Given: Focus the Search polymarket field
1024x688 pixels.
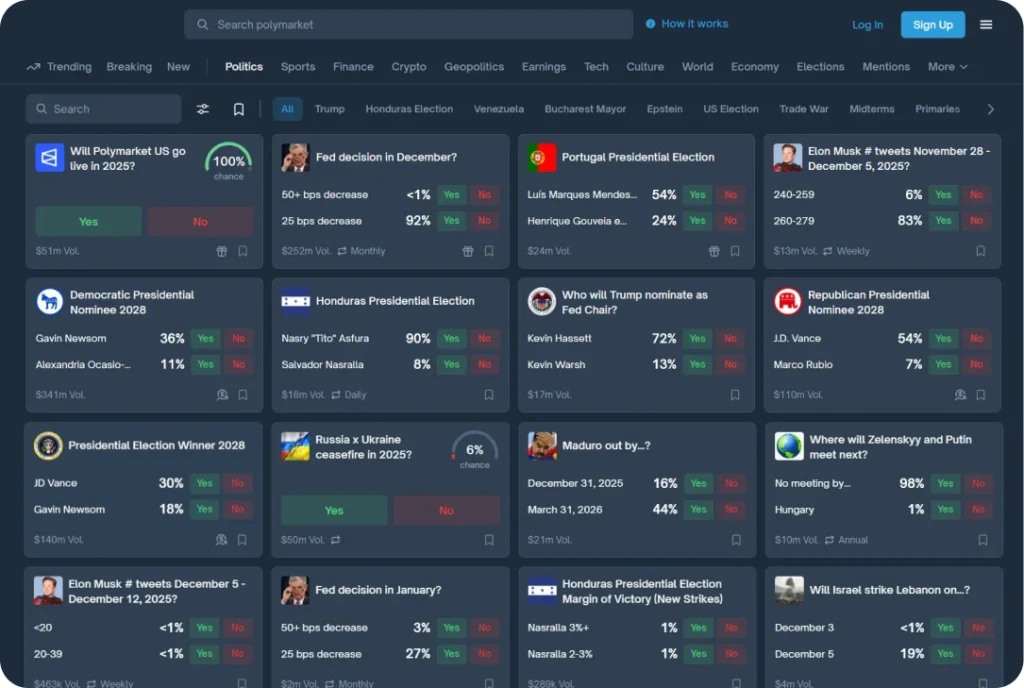Looking at the screenshot, I should pos(409,24).
